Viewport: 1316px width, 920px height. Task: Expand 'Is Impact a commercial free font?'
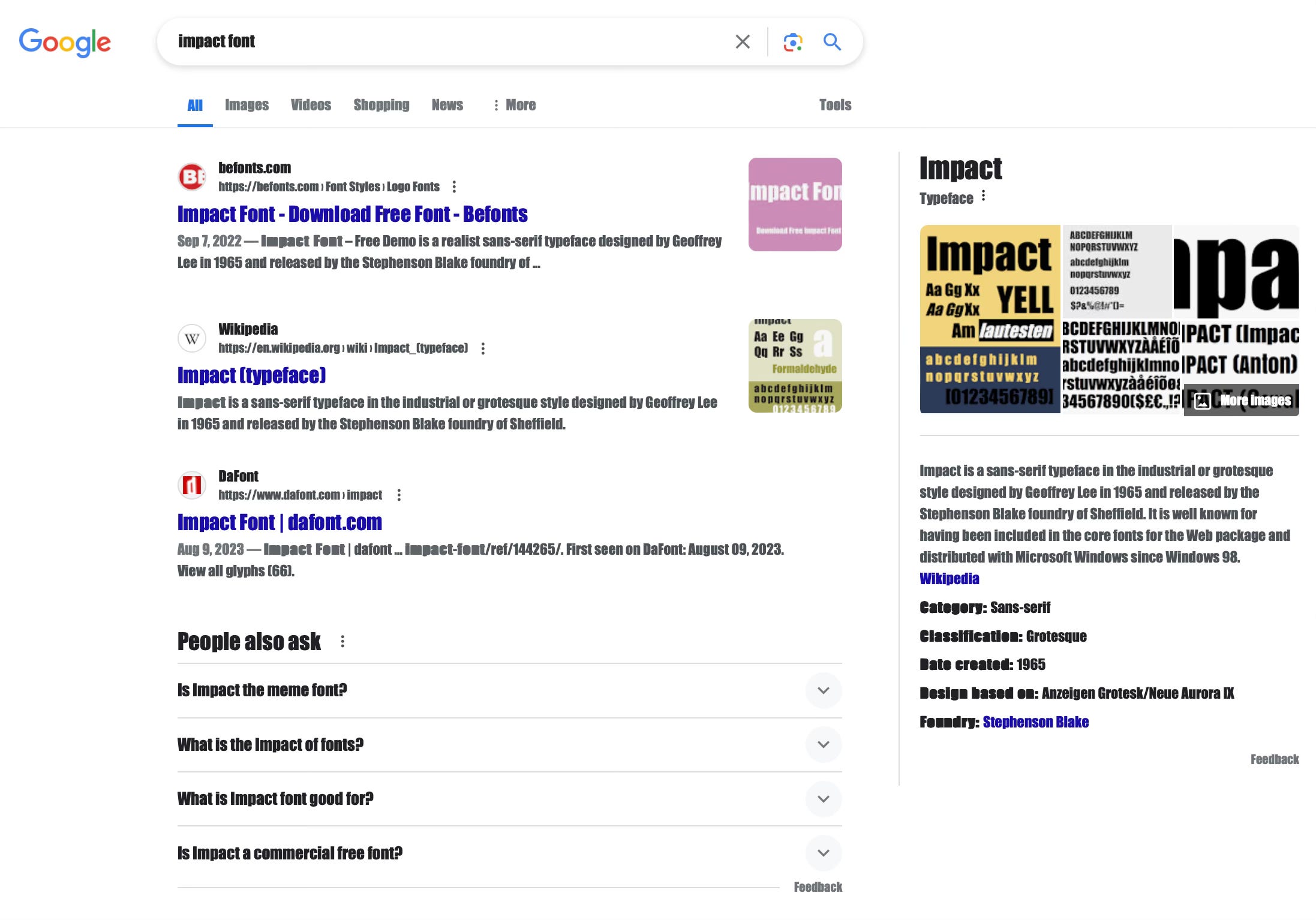pyautogui.click(x=510, y=853)
